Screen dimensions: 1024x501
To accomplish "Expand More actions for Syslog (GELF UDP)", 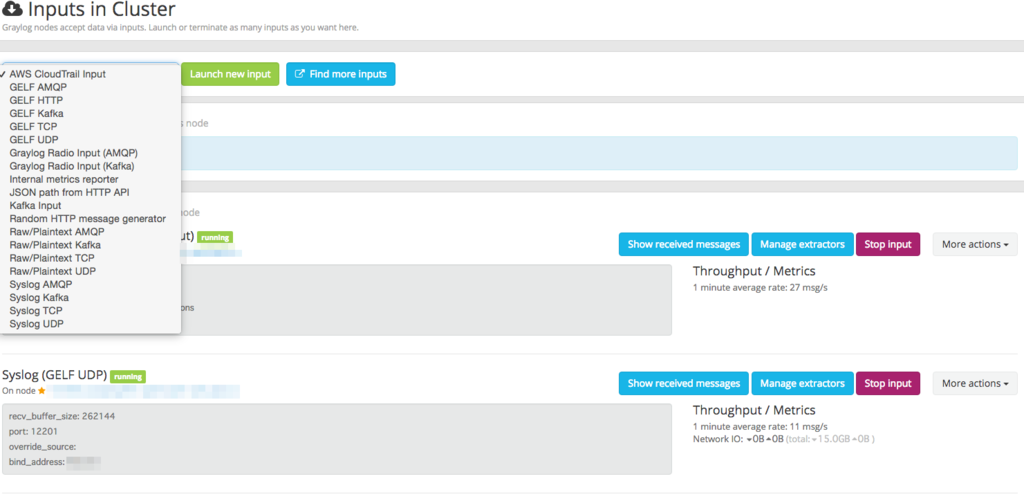I will click(975, 383).
